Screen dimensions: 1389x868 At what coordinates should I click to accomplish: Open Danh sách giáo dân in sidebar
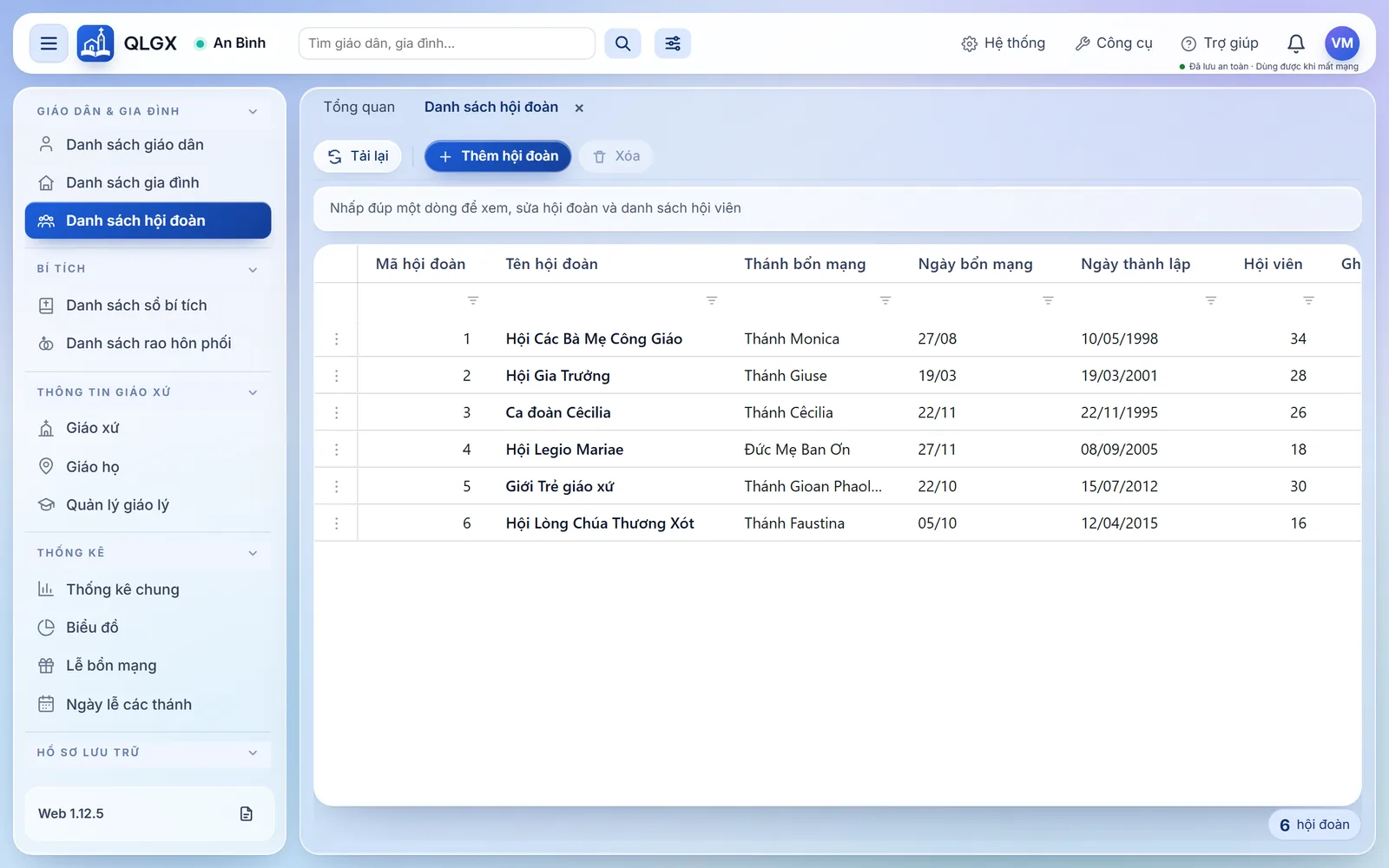148,145
